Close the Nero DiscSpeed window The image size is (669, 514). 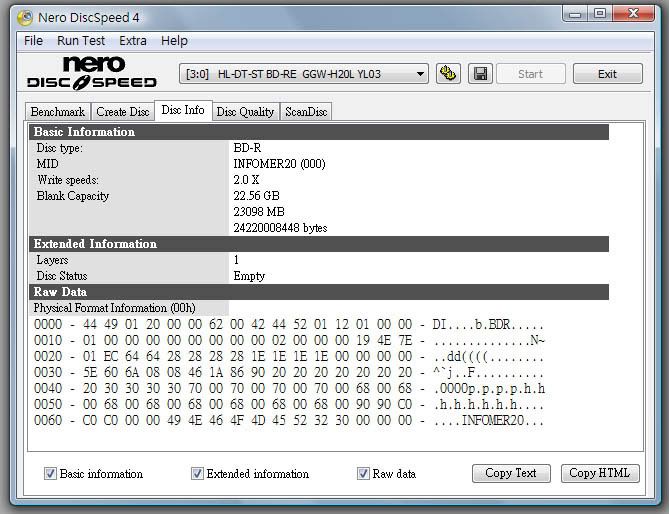(633, 14)
